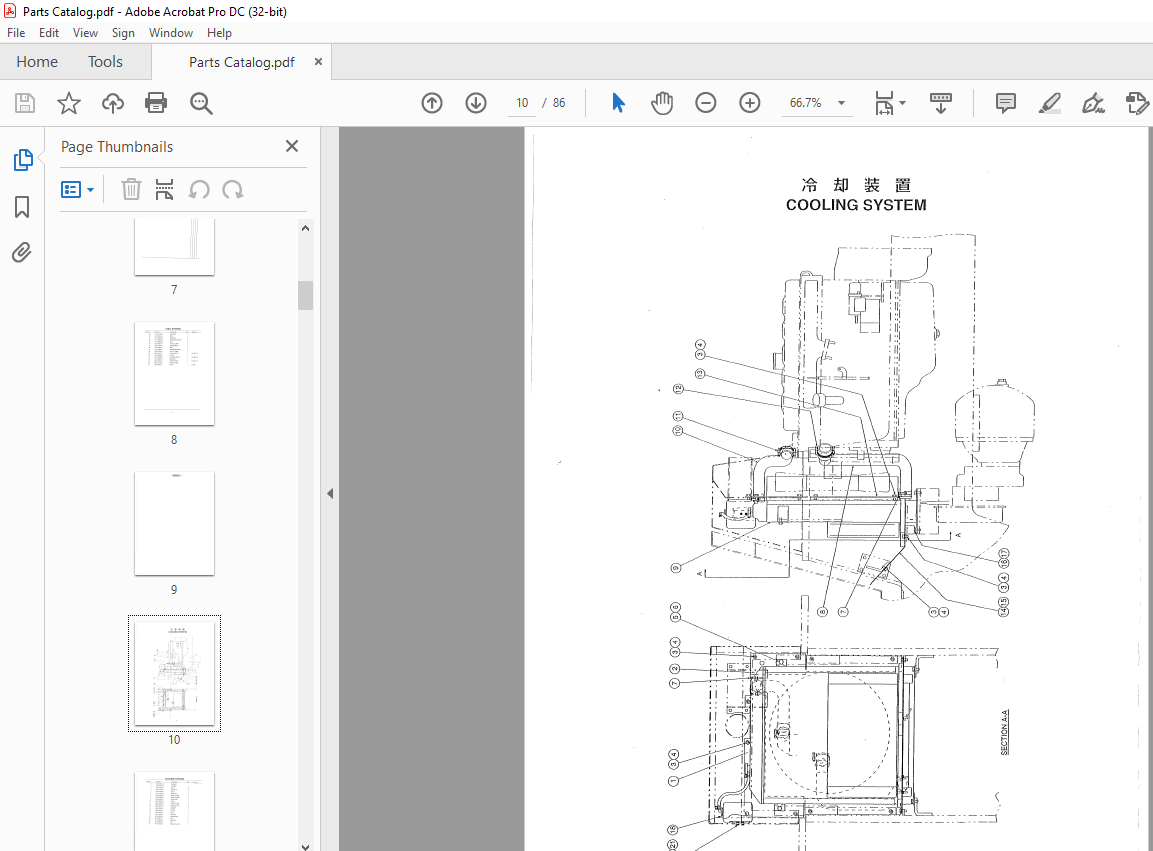Viewport: 1153px width, 851px height.
Task: Click the insert pages icon
Action: point(165,190)
